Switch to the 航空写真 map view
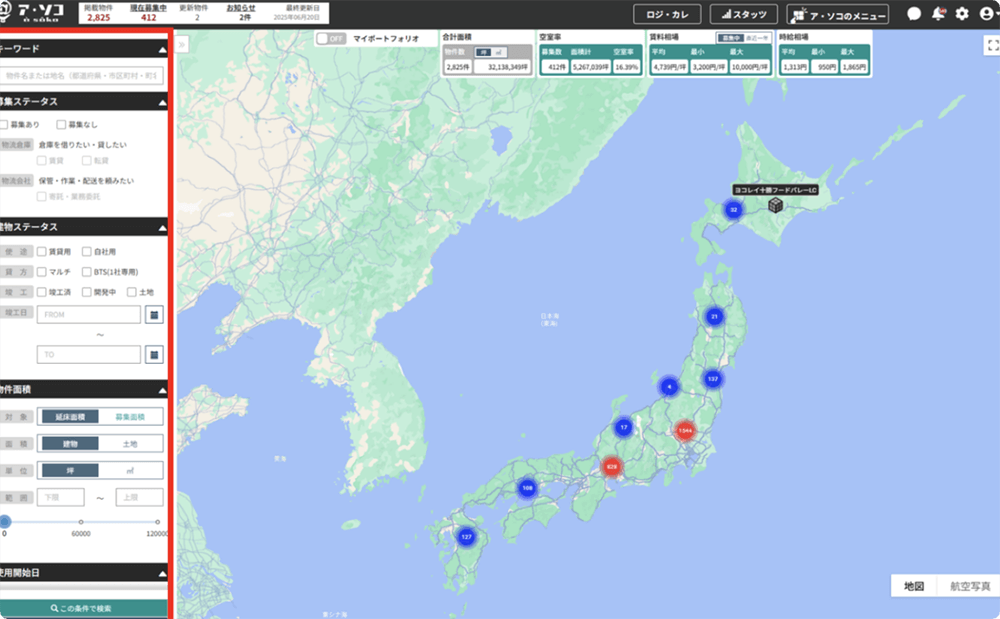Screen dimensions: 1000x619 (969, 586)
